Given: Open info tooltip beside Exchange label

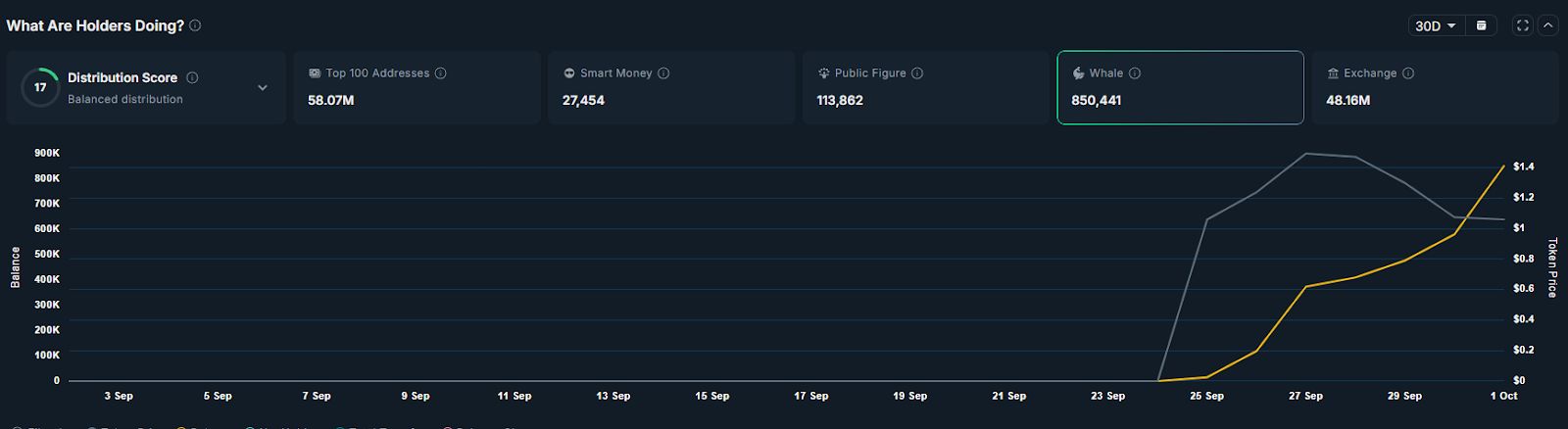Looking at the screenshot, I should click(x=1408, y=73).
